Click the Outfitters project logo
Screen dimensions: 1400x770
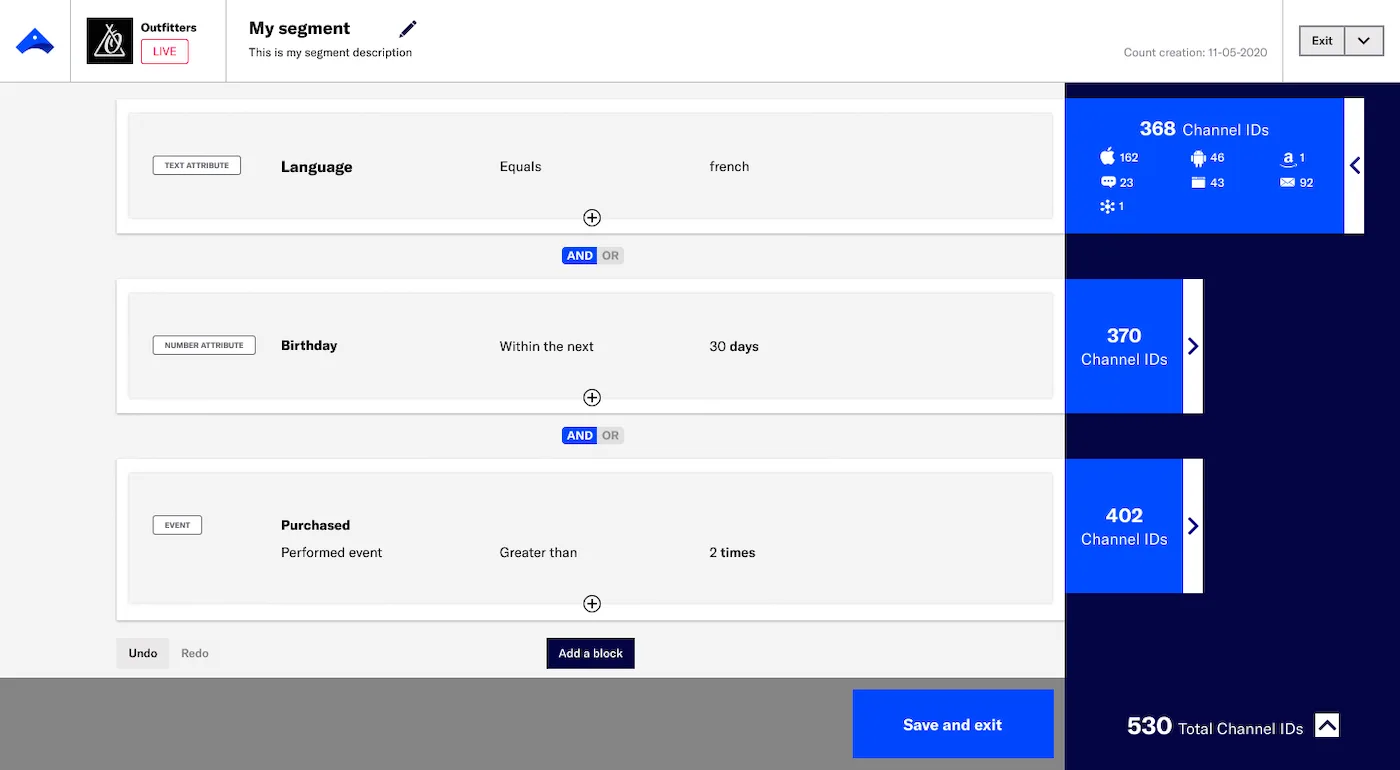pyautogui.click(x=109, y=41)
